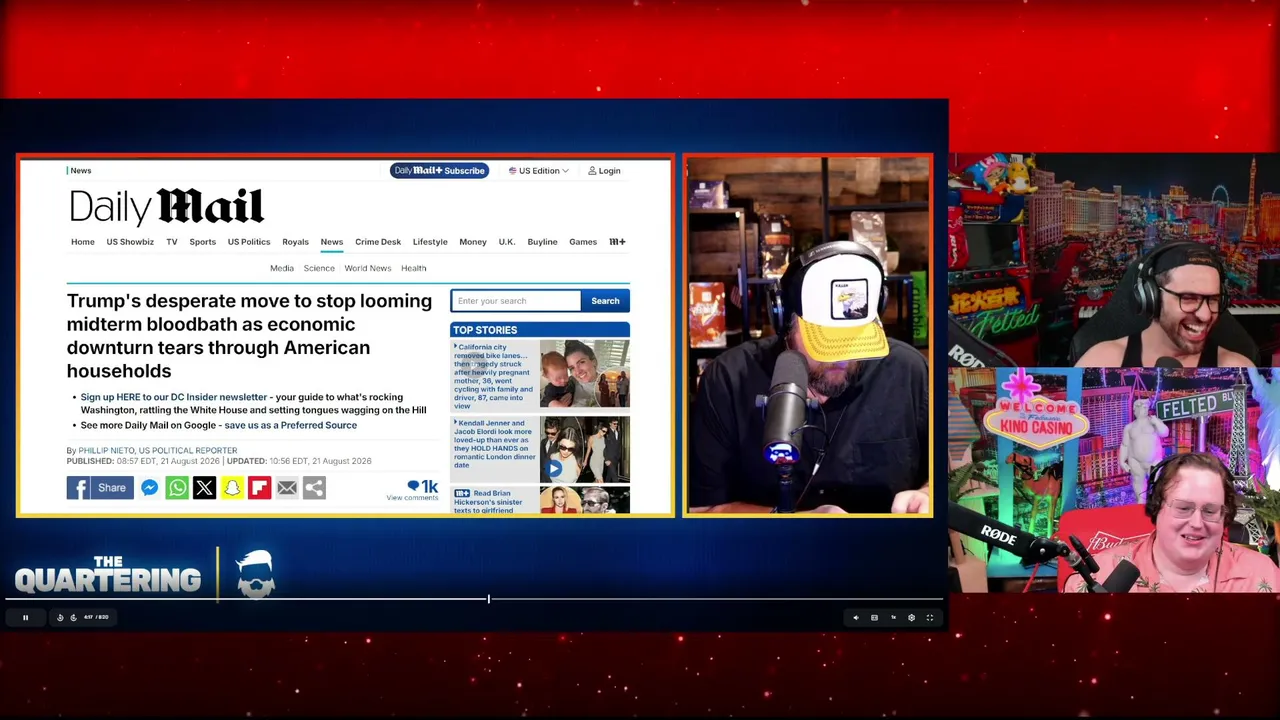
Task: Open the U.K. section
Action: tap(507, 242)
